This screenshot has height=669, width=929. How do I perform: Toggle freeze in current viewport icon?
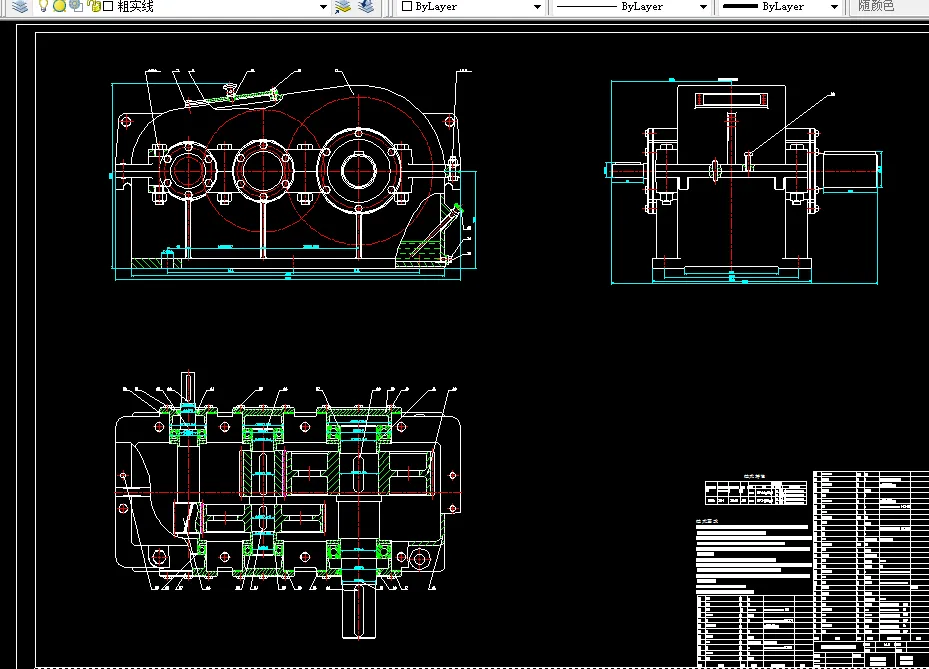[x=76, y=7]
